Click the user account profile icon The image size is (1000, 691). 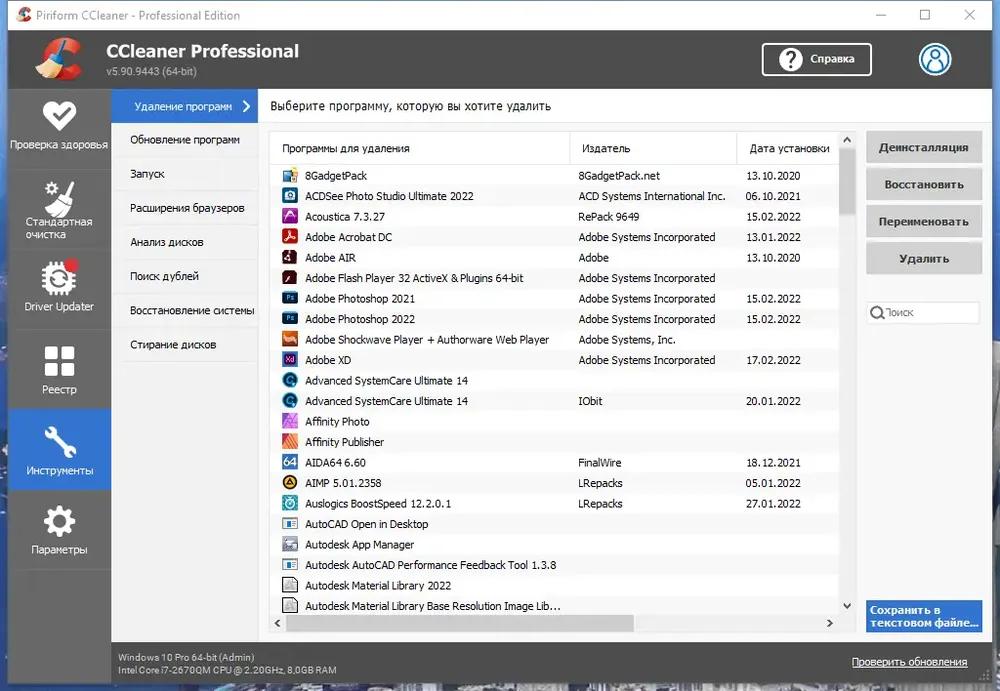935,59
